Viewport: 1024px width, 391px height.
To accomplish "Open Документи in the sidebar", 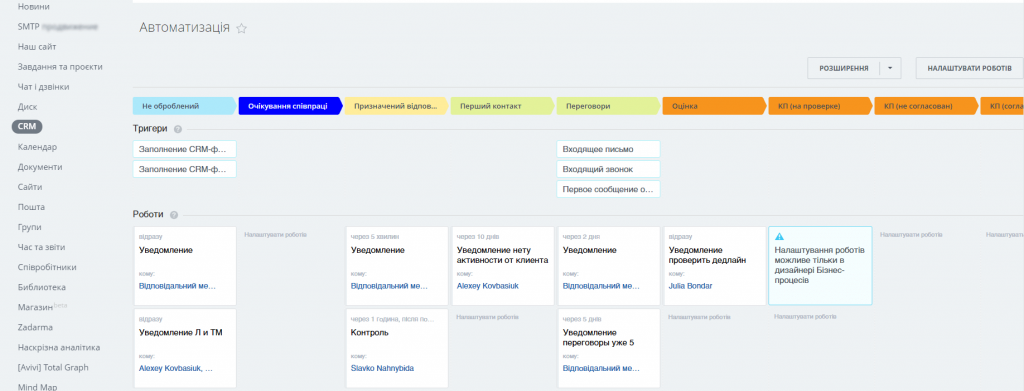I will coord(40,167).
